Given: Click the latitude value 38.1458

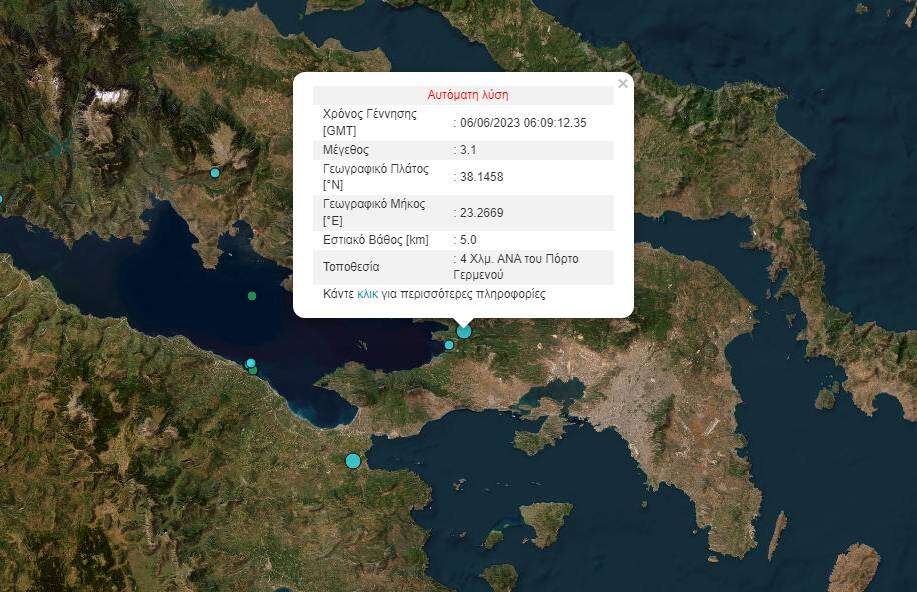Looking at the screenshot, I should click(x=481, y=177).
